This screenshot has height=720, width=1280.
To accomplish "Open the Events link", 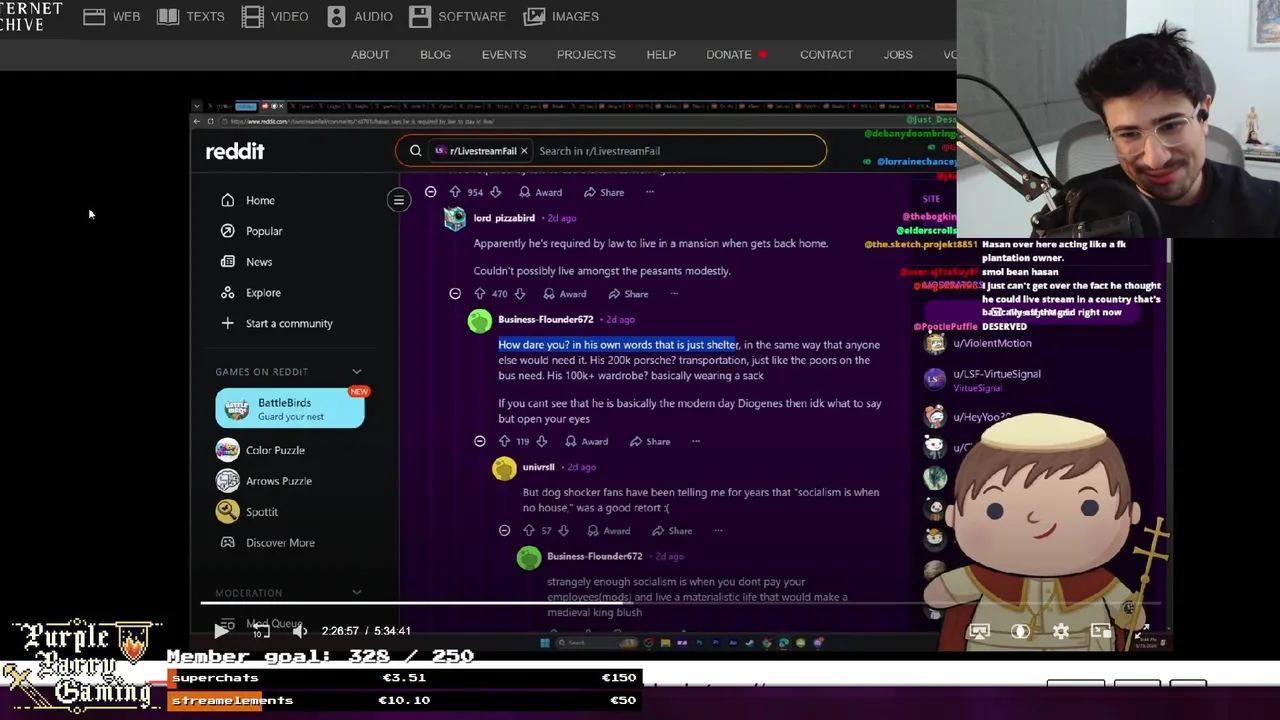I will (503, 55).
